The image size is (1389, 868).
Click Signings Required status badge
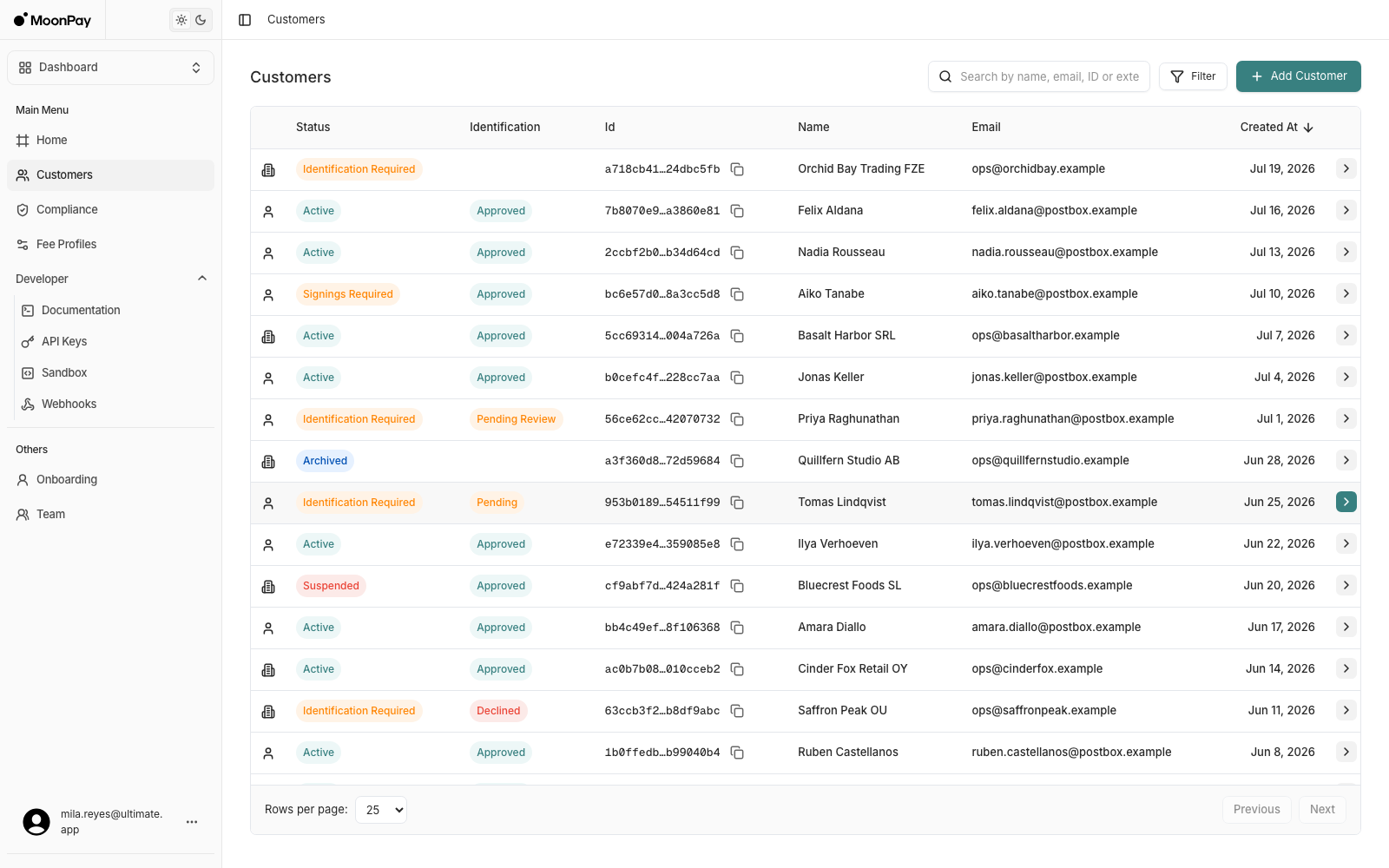point(347,294)
